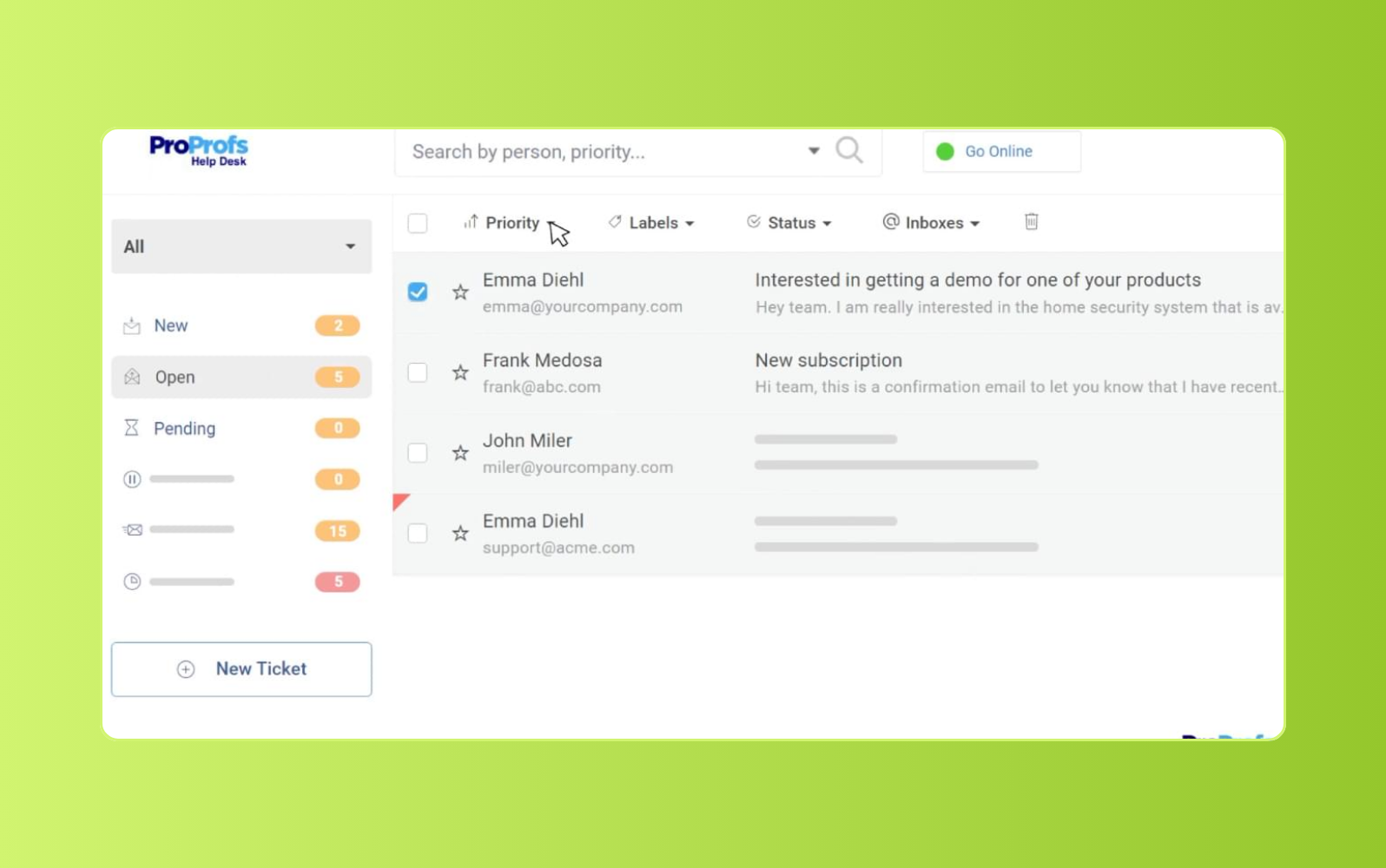Image resolution: width=1386 pixels, height=868 pixels.
Task: Click the Open folder envelope icon
Action: pyautogui.click(x=132, y=377)
